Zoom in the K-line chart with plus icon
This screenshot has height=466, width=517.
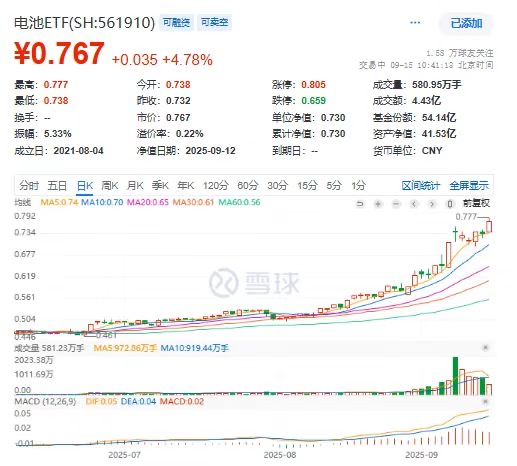point(378,204)
